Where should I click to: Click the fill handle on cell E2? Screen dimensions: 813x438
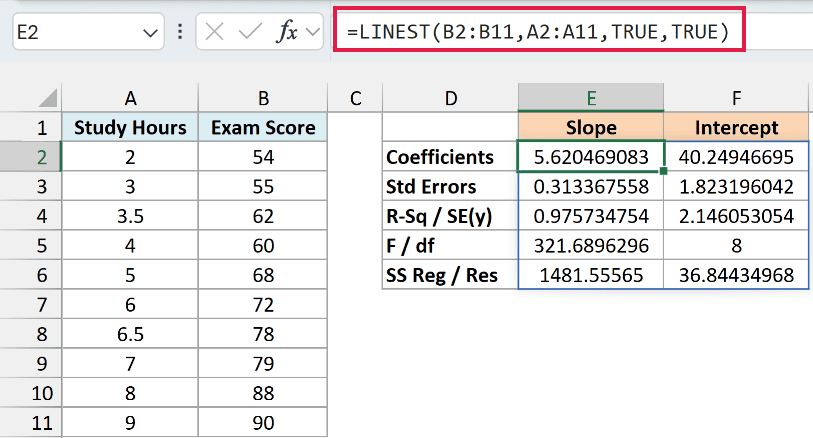[664, 171]
